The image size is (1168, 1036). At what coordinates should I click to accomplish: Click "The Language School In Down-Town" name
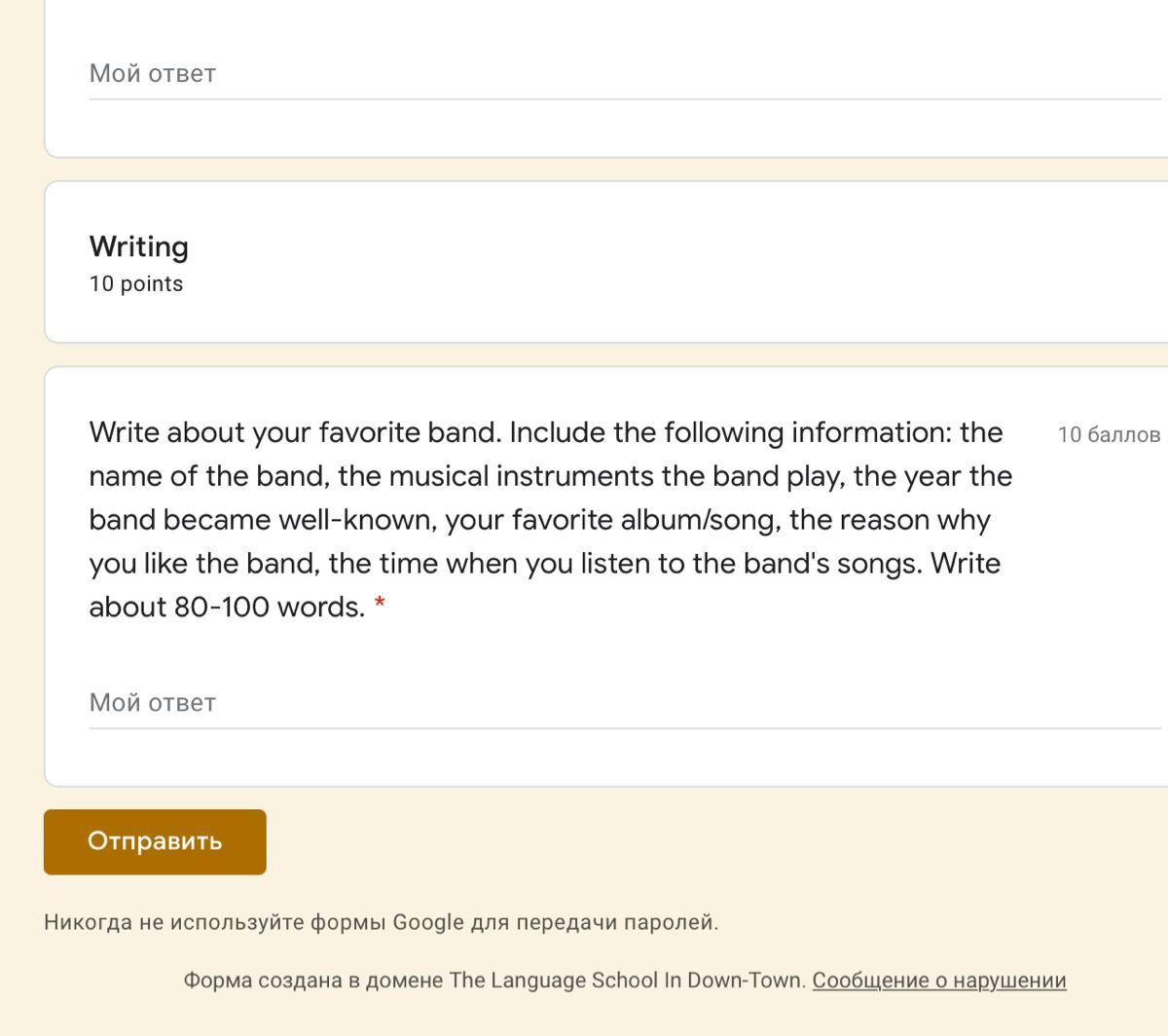(x=627, y=980)
